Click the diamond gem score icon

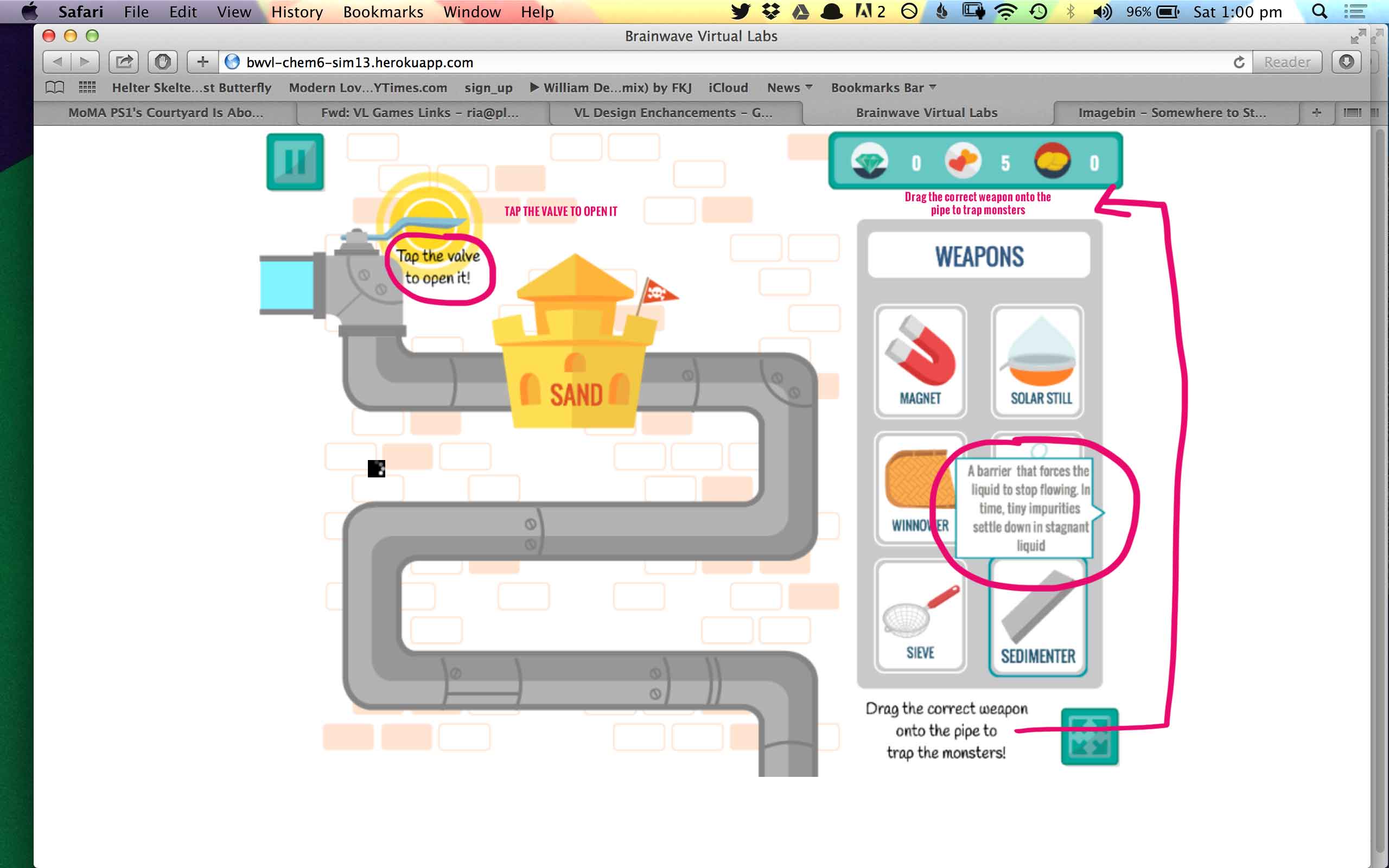point(869,161)
